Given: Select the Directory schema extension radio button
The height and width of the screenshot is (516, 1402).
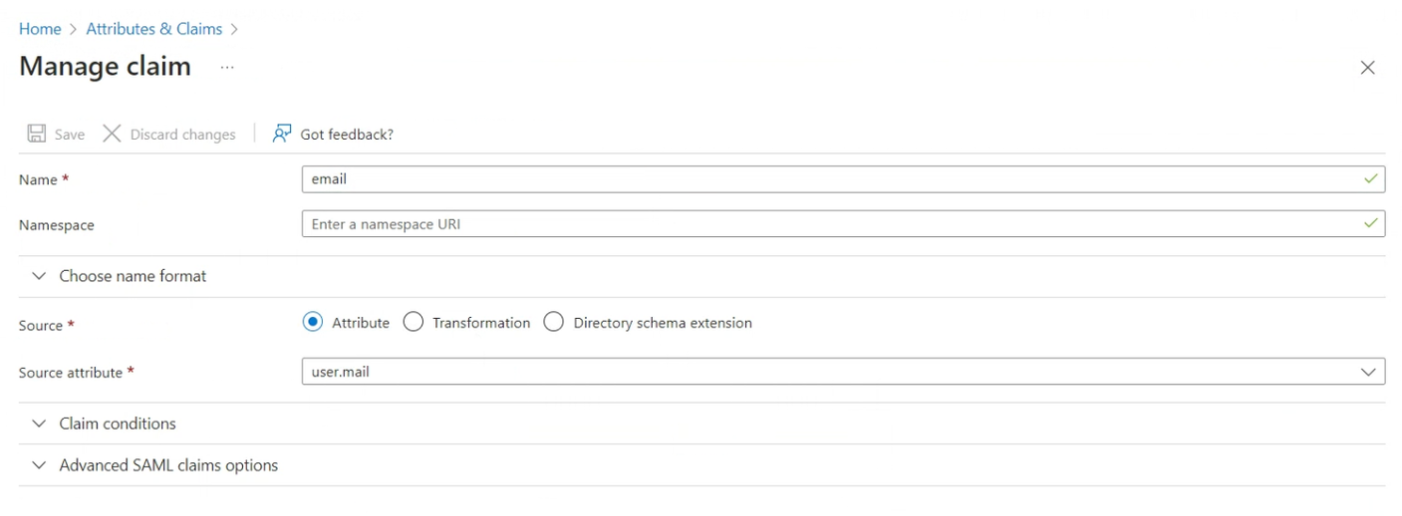Looking at the screenshot, I should (x=554, y=322).
